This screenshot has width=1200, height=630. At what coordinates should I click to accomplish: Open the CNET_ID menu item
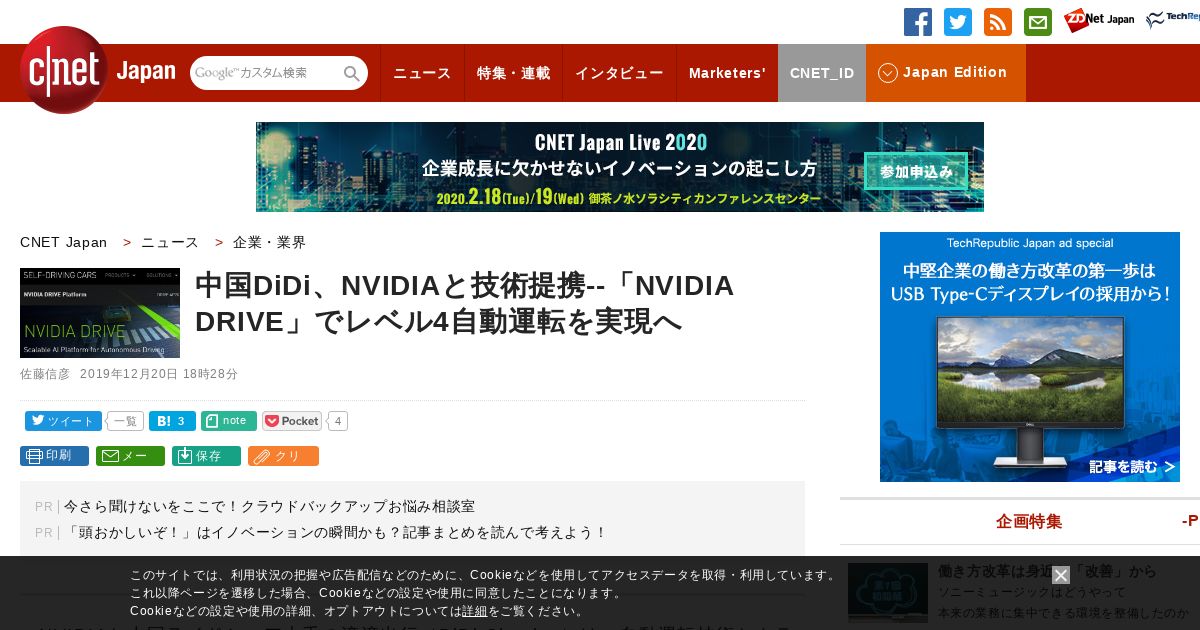(x=822, y=73)
